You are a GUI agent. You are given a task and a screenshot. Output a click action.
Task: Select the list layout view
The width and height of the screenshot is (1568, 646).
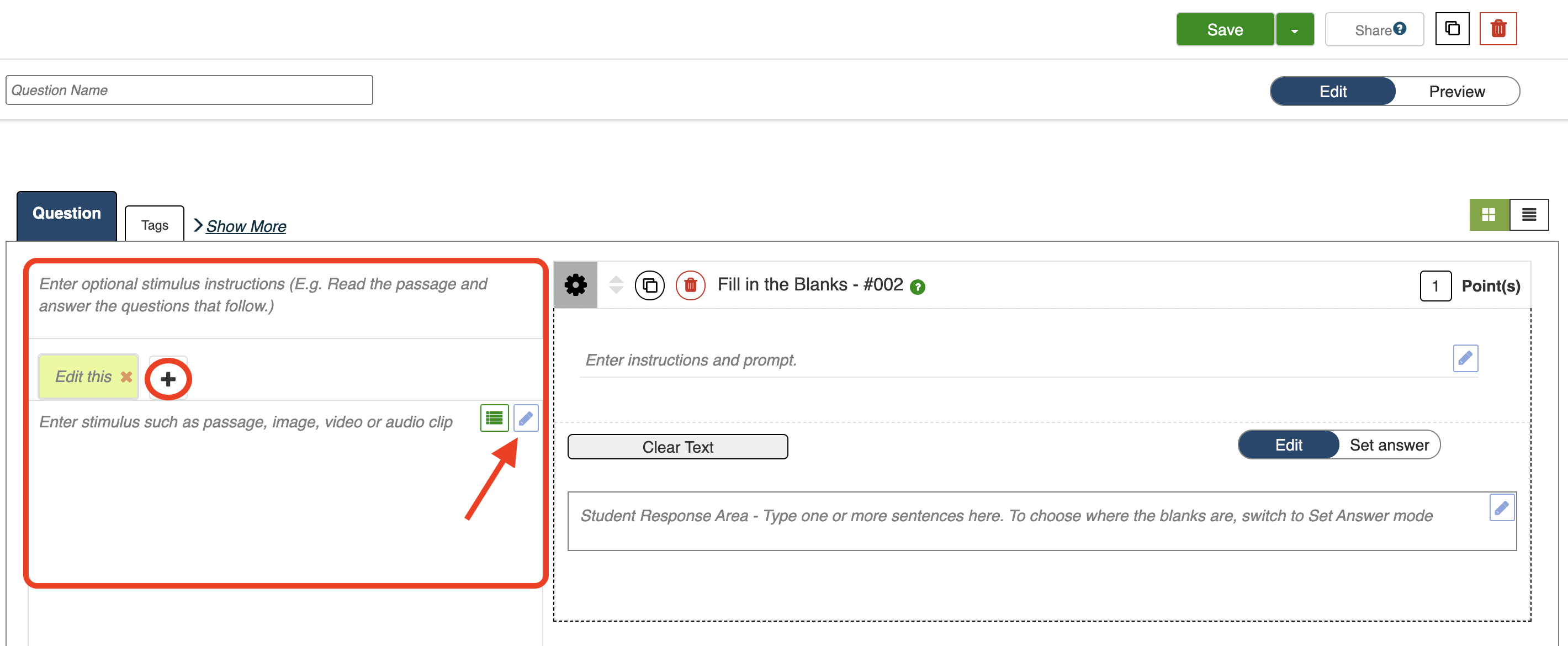(x=1528, y=214)
